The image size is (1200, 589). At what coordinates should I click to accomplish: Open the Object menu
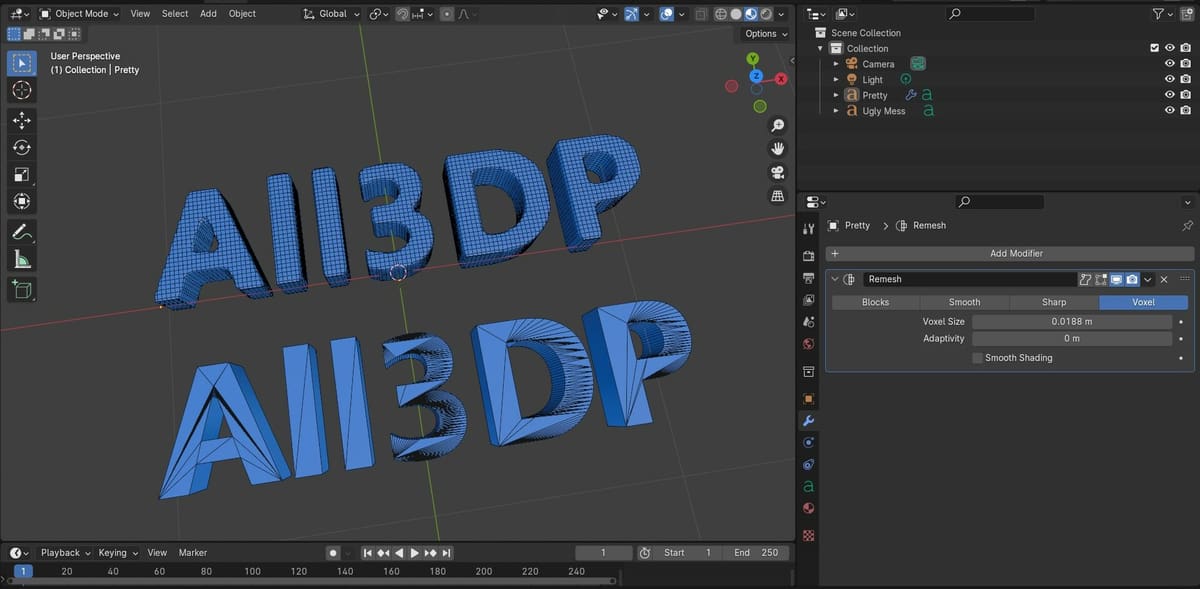pos(242,14)
